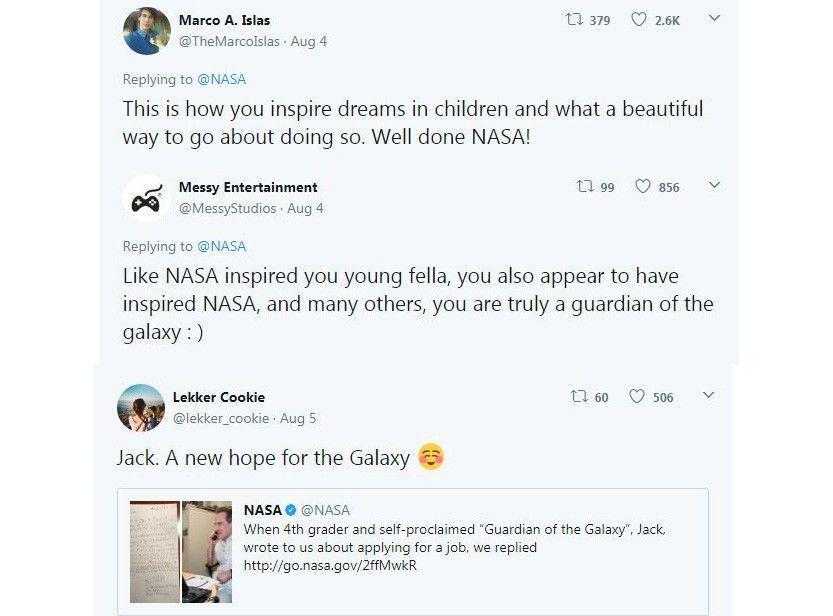The height and width of the screenshot is (616, 833).
Task: Open @NASA mention in Marco's reply
Action: point(222,79)
